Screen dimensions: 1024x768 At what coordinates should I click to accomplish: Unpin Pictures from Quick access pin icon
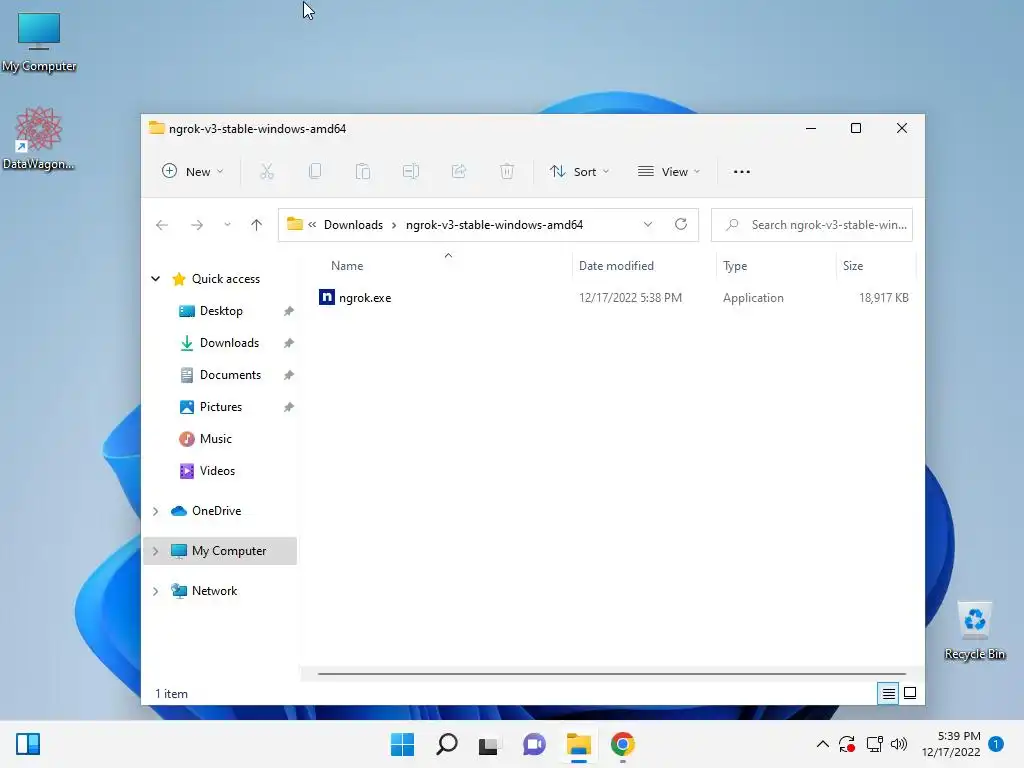pos(288,407)
